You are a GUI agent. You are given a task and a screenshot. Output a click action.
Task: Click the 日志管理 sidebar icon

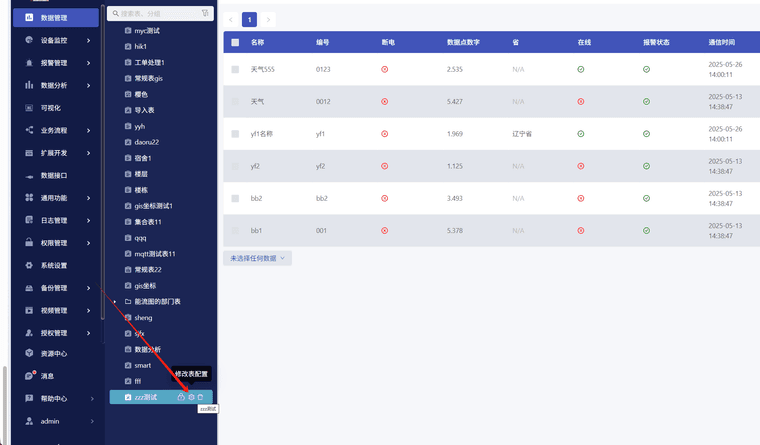[29, 220]
